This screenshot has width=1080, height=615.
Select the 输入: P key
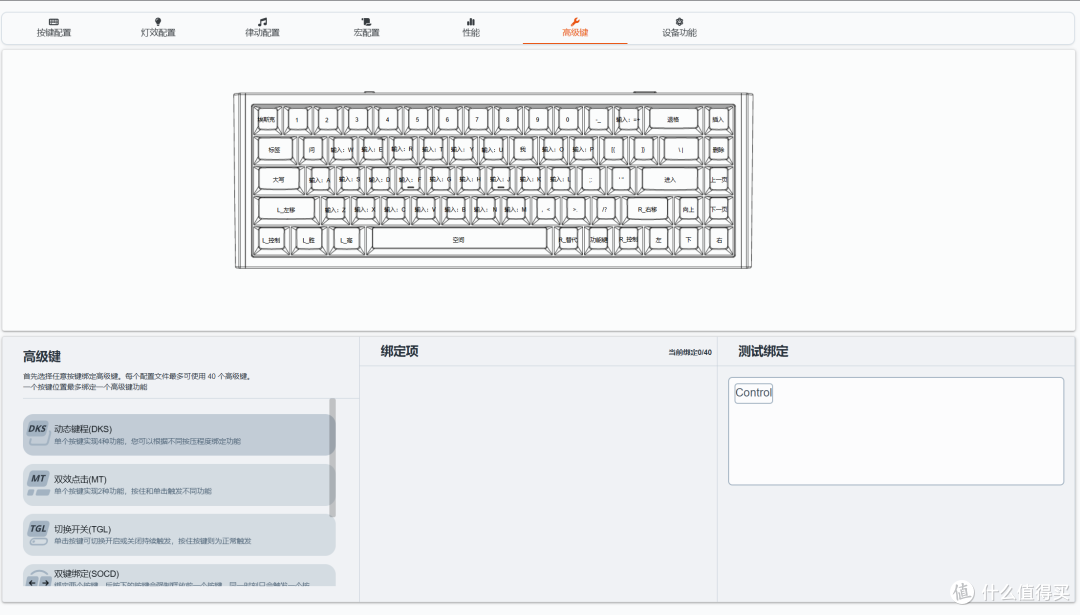pos(583,149)
